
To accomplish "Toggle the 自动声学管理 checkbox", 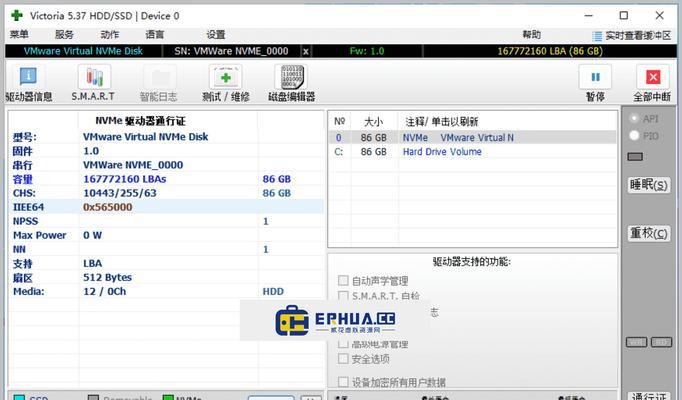I will (343, 280).
